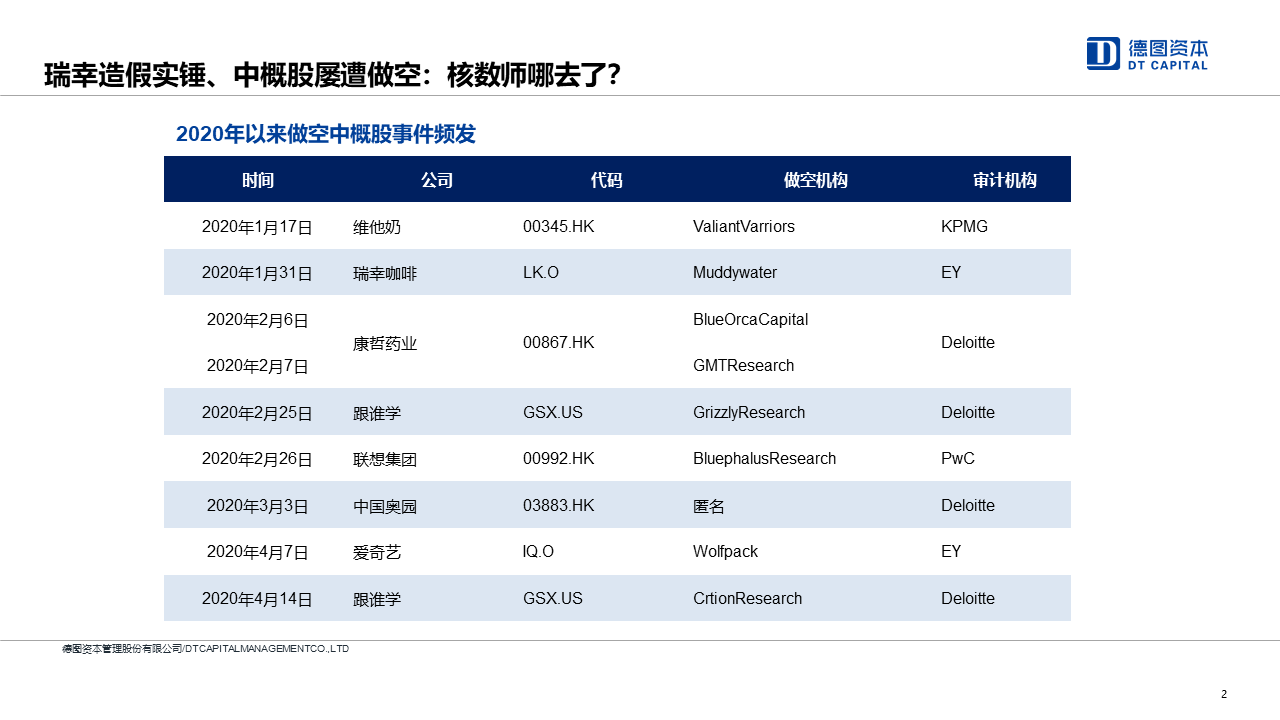Click the subtitle 2020年以来做空中概股事件频发

(326, 134)
